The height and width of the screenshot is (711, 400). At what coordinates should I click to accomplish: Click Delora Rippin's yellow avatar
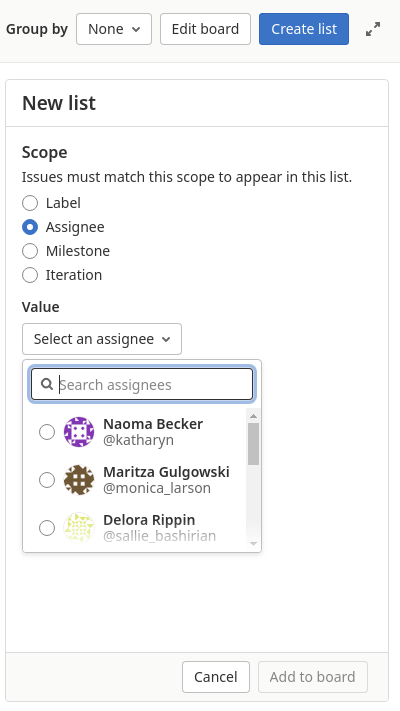[x=79, y=527]
